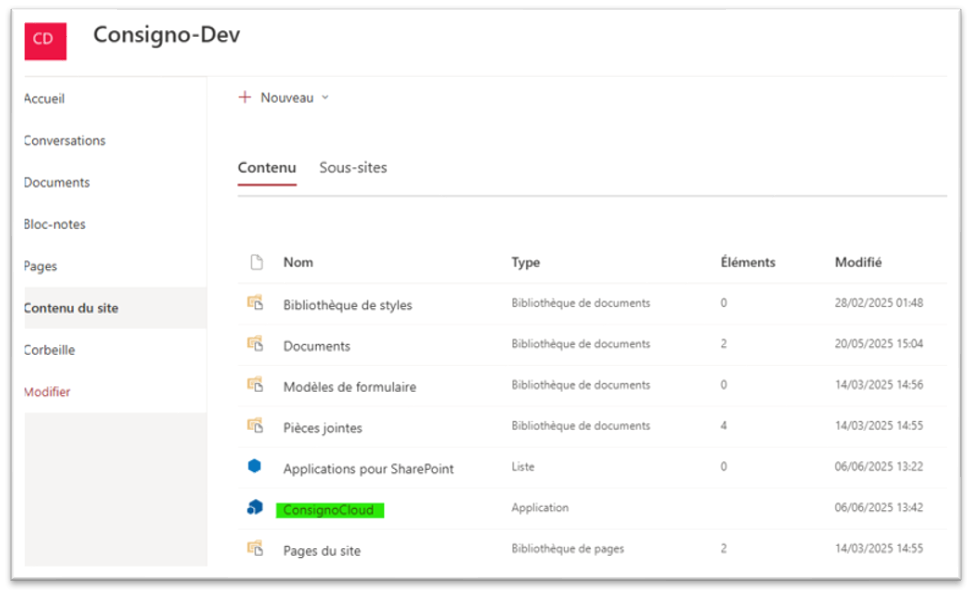Sort by the Éléments column header

[x=748, y=262]
